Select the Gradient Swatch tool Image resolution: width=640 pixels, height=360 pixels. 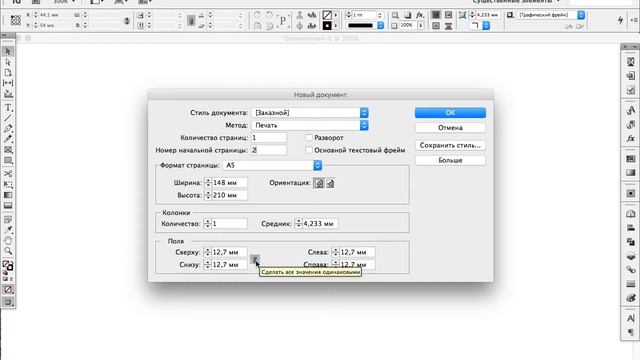pyautogui.click(x=8, y=195)
